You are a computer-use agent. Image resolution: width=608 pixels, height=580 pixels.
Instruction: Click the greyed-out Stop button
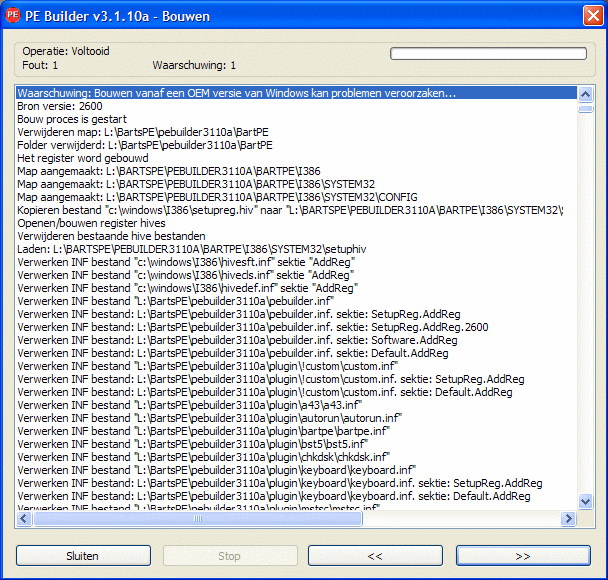[230, 556]
